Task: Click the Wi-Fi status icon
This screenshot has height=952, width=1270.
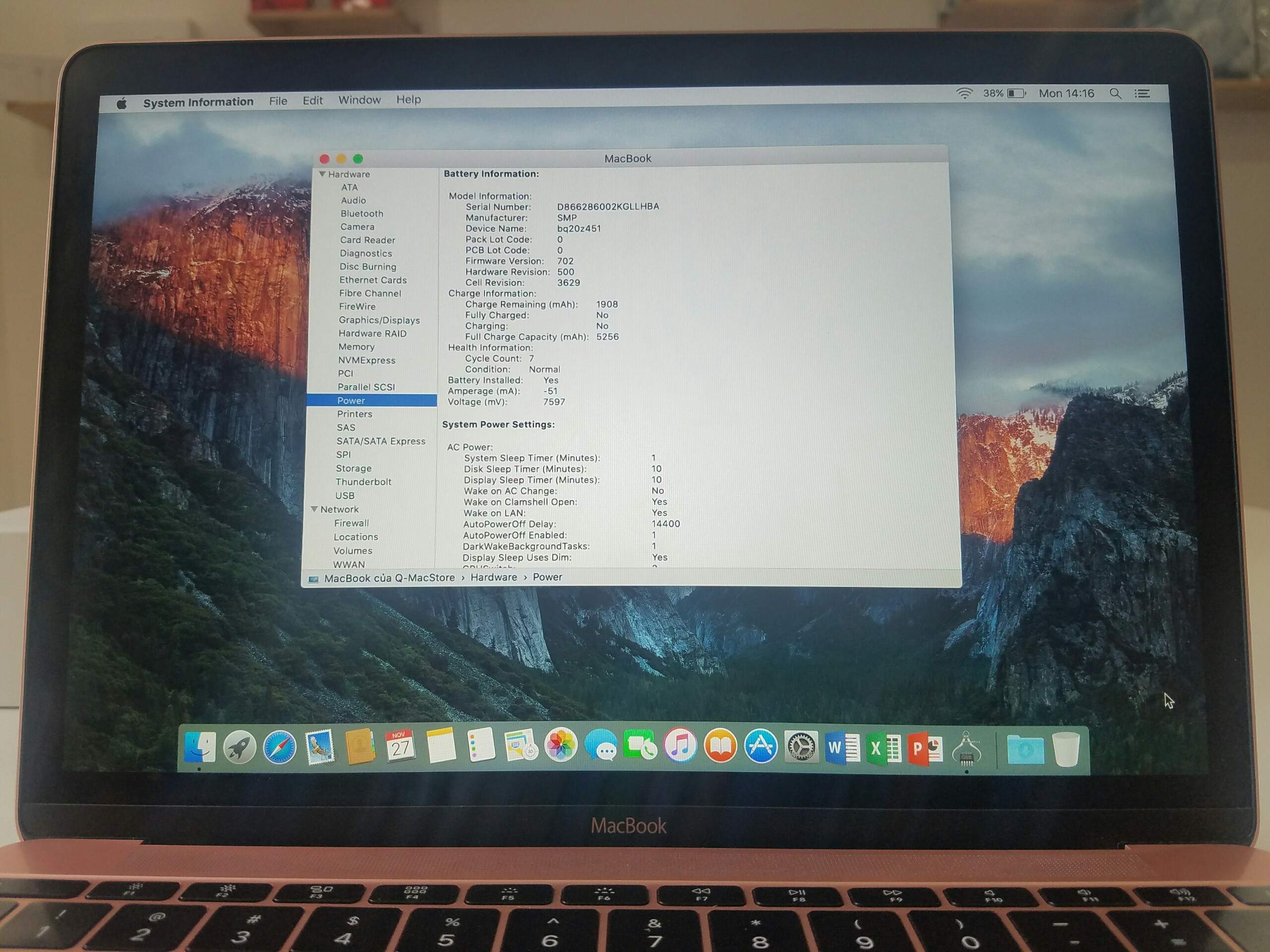Action: point(964,94)
